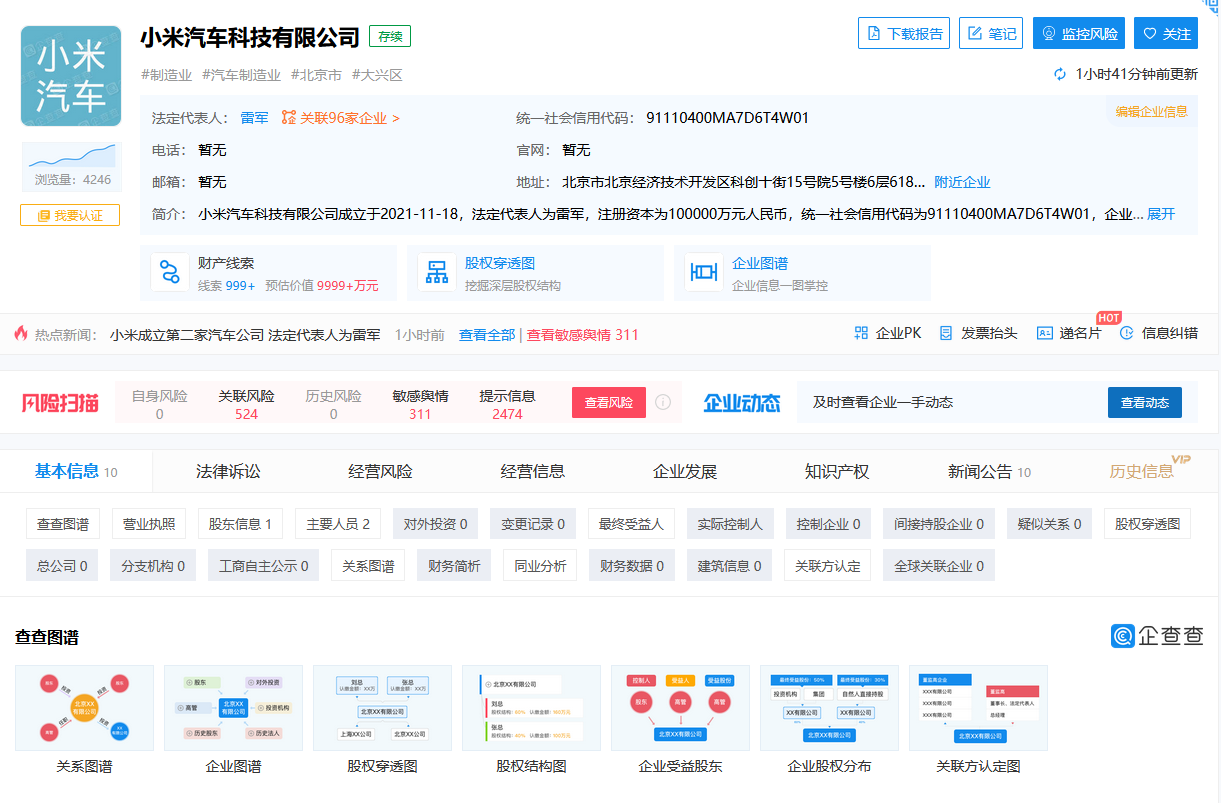This screenshot has width=1221, height=803.
Task: Switch to 经营风险 tab
Action: pyautogui.click(x=380, y=471)
